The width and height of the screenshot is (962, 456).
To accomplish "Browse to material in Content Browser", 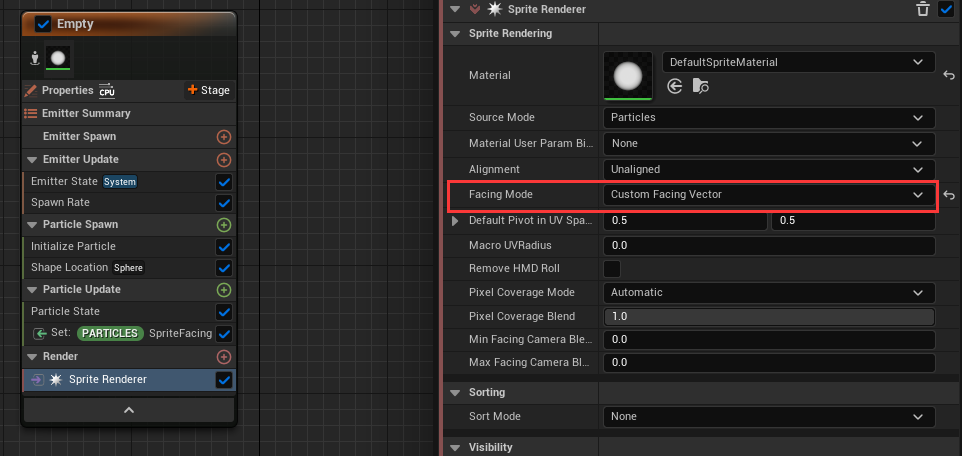I will (x=701, y=88).
